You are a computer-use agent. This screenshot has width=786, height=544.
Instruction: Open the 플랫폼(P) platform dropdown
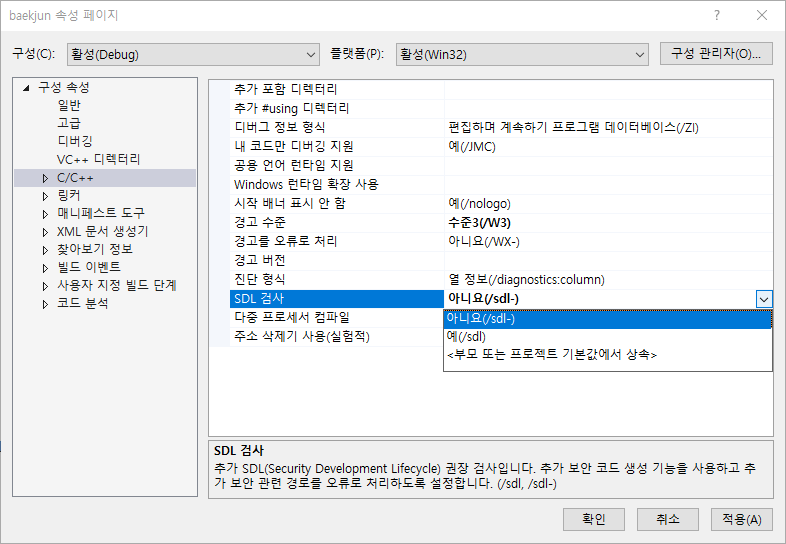[x=522, y=54]
